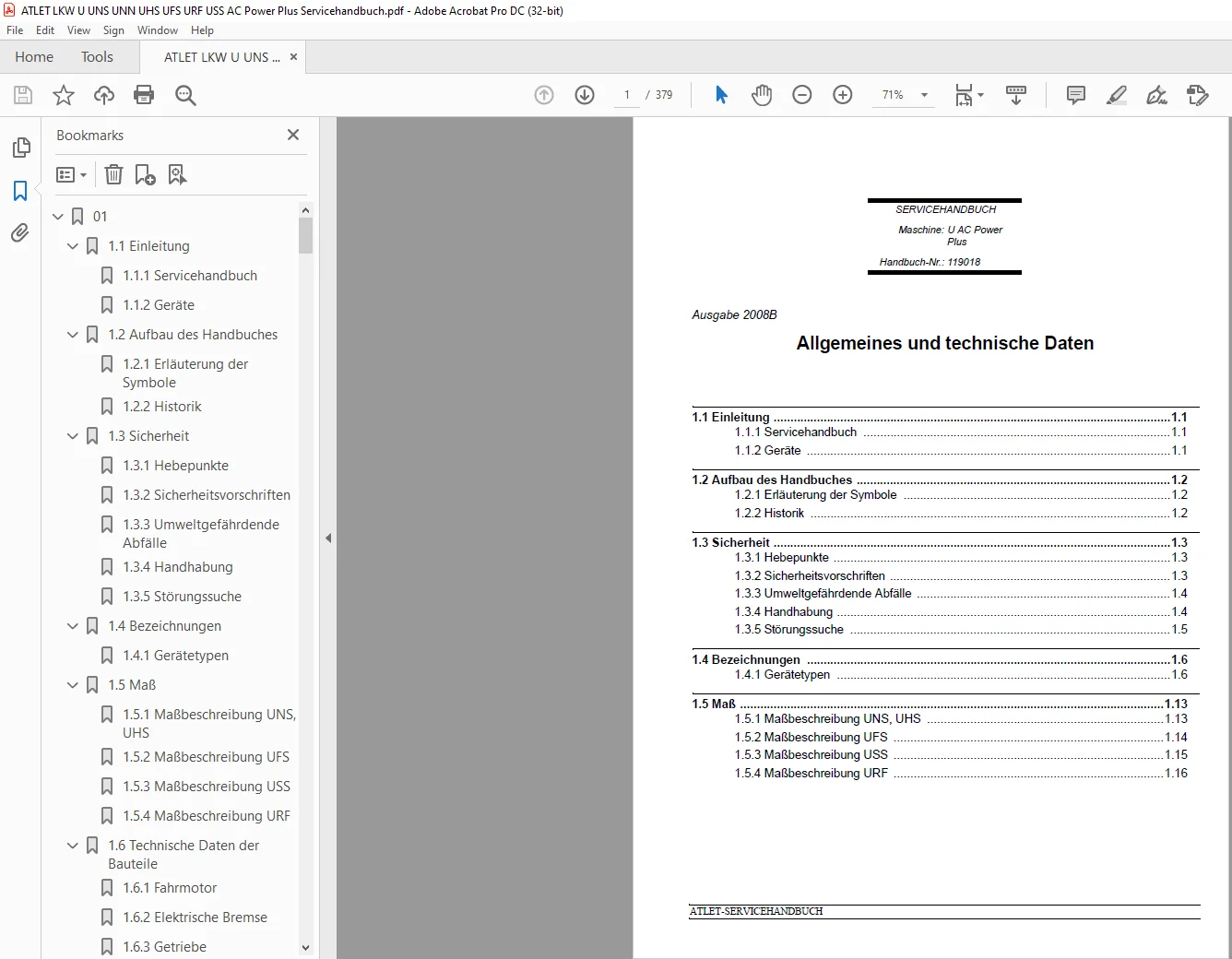Open the zoom level dropdown
The width and height of the screenshot is (1232, 959).
(924, 95)
